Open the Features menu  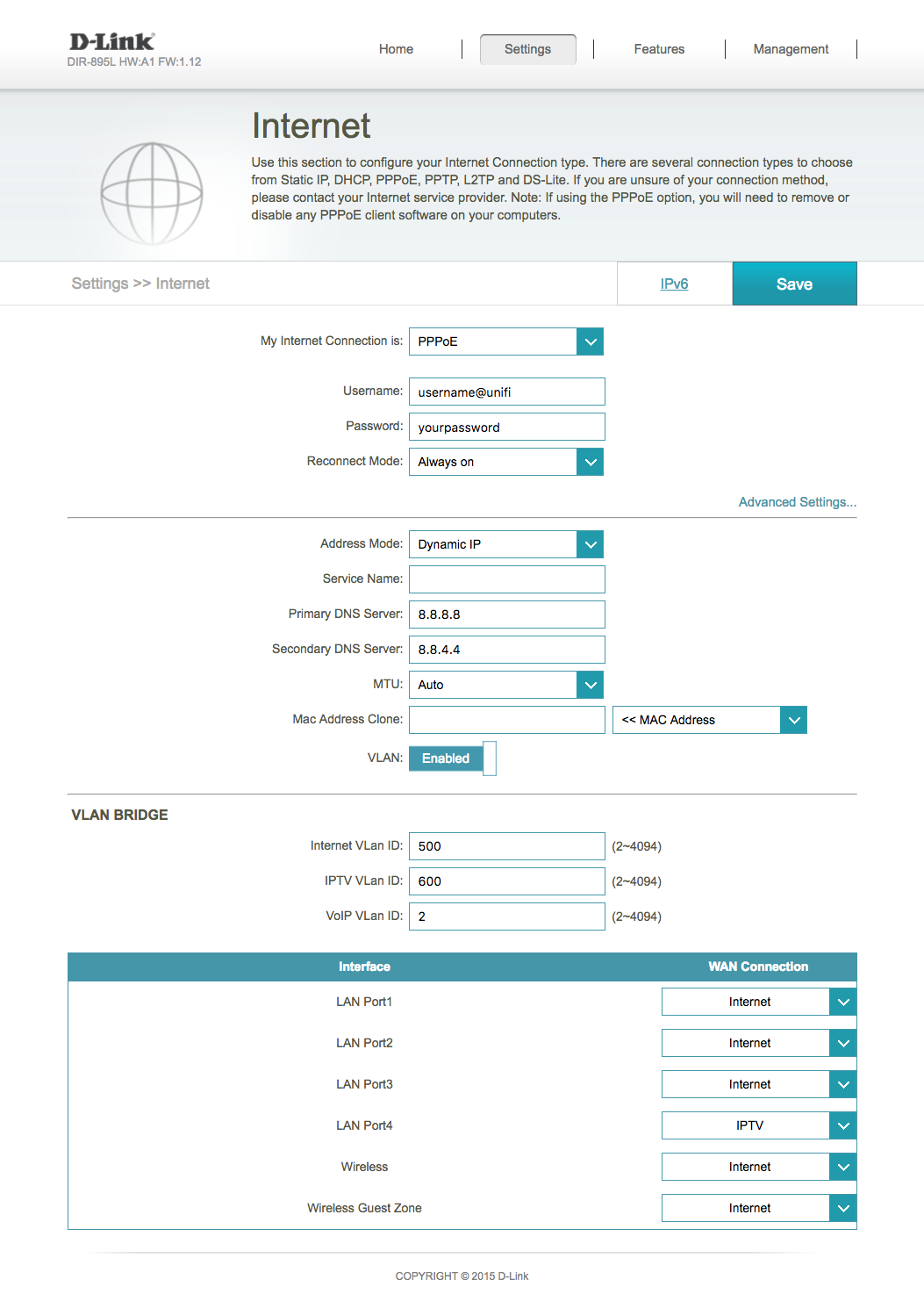click(659, 49)
